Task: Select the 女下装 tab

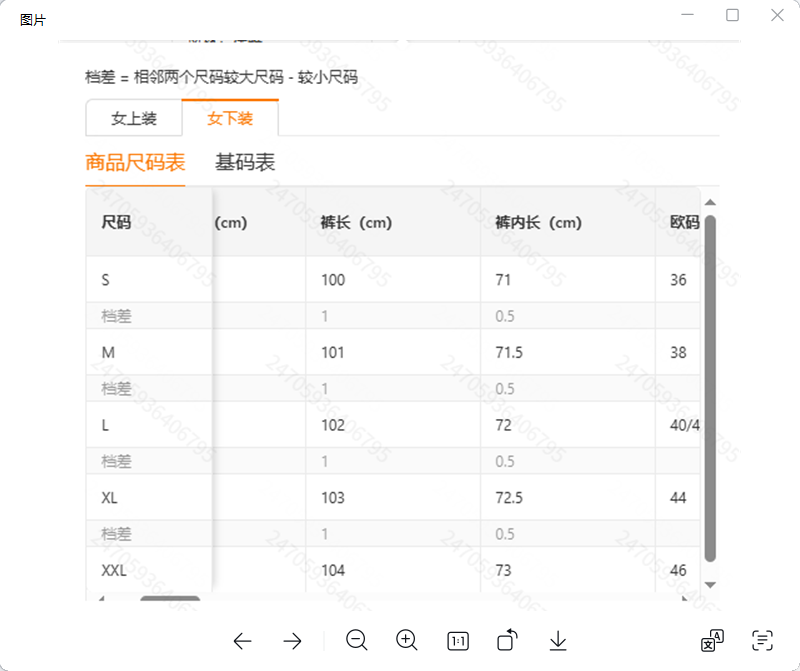Action: point(230,118)
